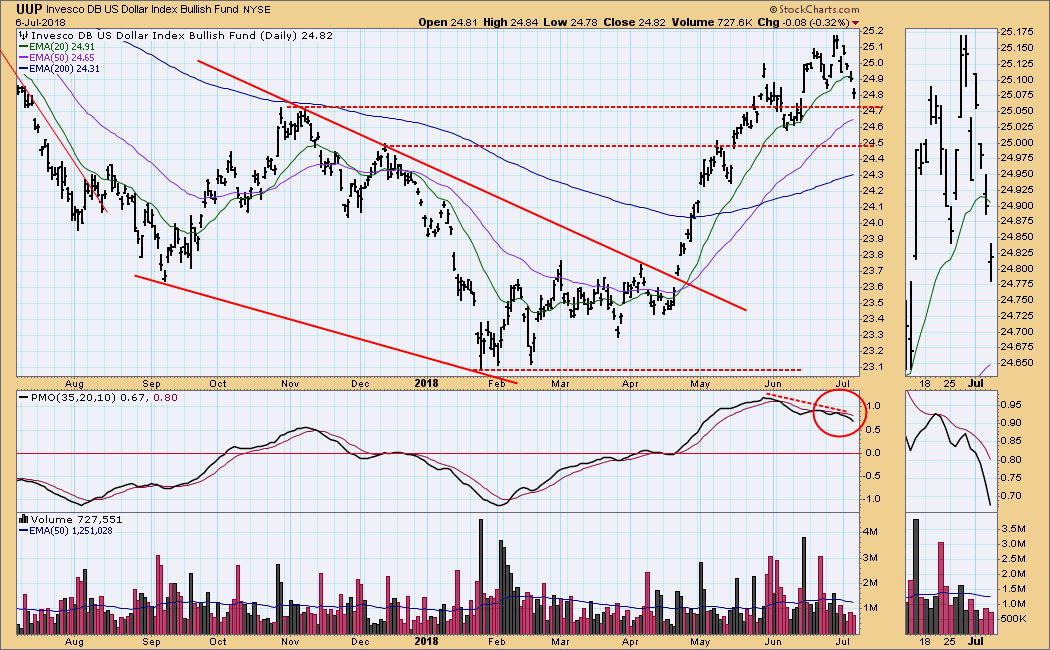
Task: Click the 23.5 price axis label
Action: click(x=873, y=303)
